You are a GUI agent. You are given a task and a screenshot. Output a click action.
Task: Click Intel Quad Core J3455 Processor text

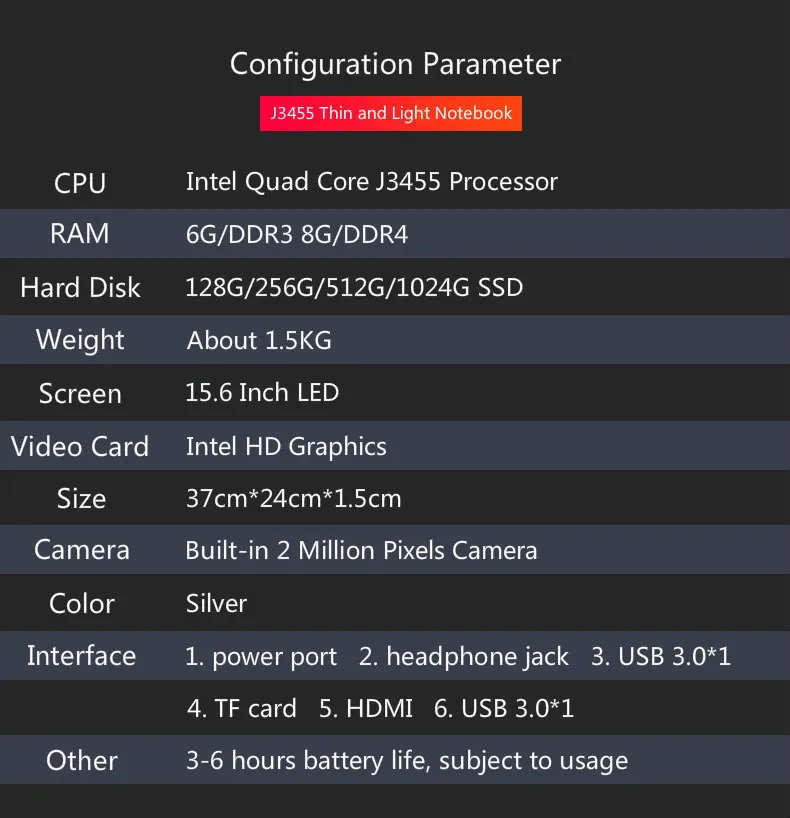372,182
